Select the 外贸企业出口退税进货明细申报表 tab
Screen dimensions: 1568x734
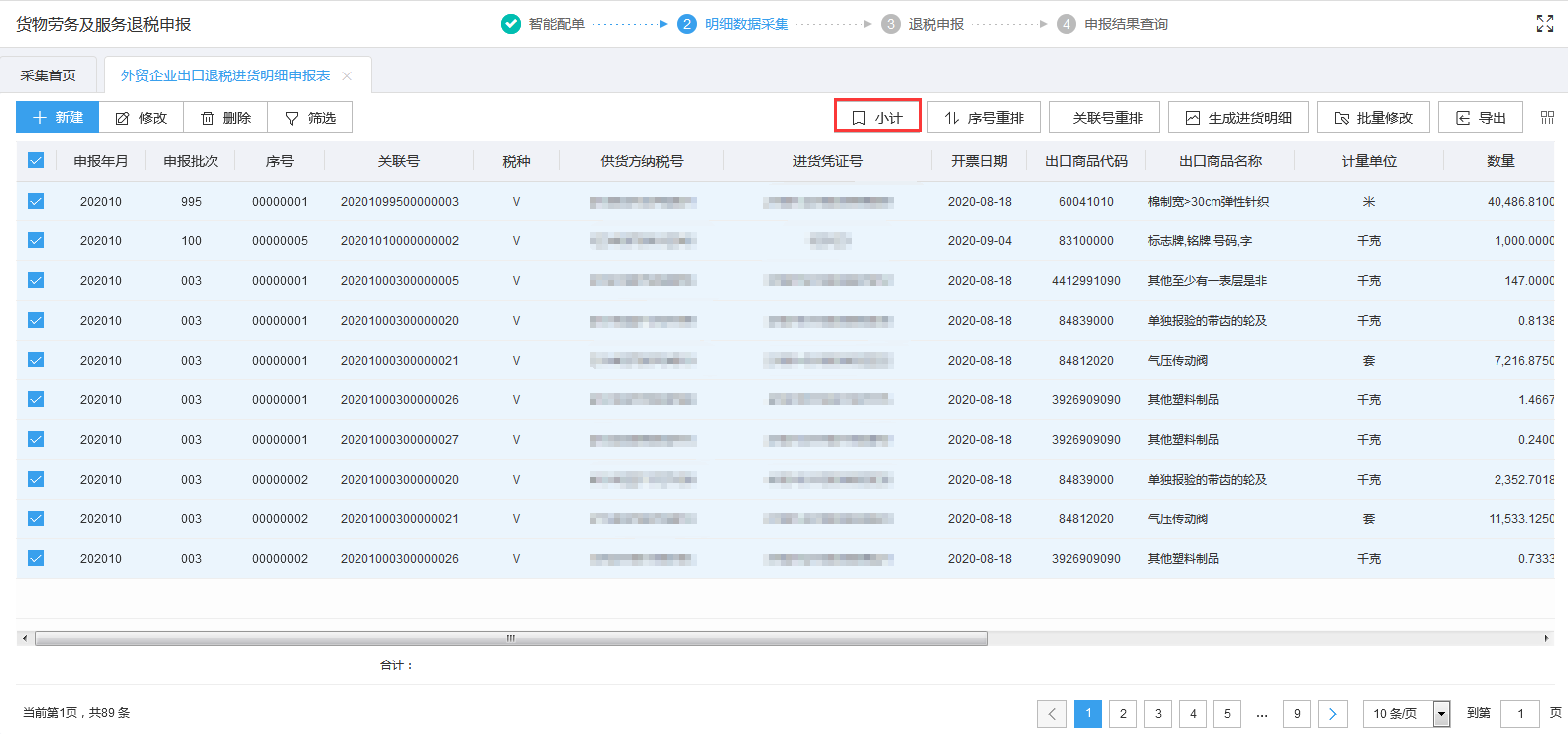tap(225, 75)
